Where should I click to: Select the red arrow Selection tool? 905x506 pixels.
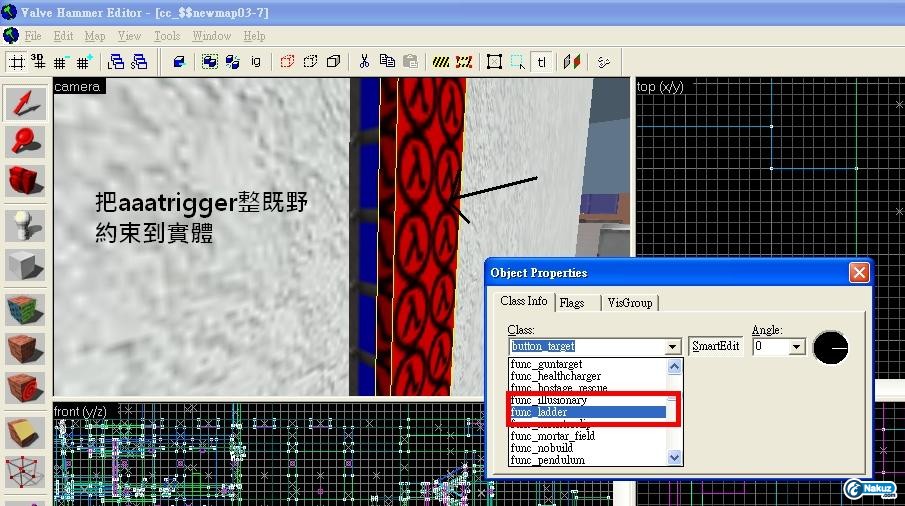25,104
